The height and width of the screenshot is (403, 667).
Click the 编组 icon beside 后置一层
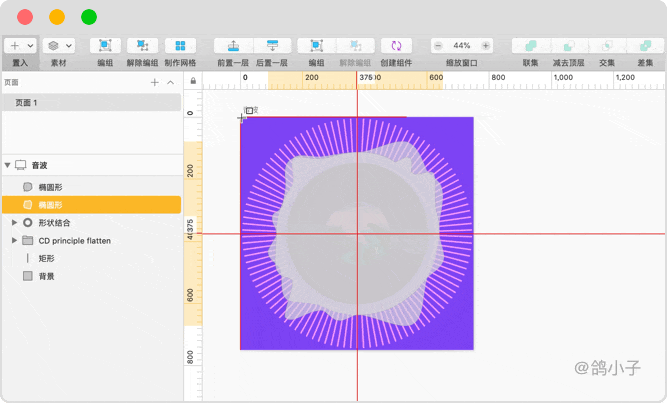tap(316, 46)
